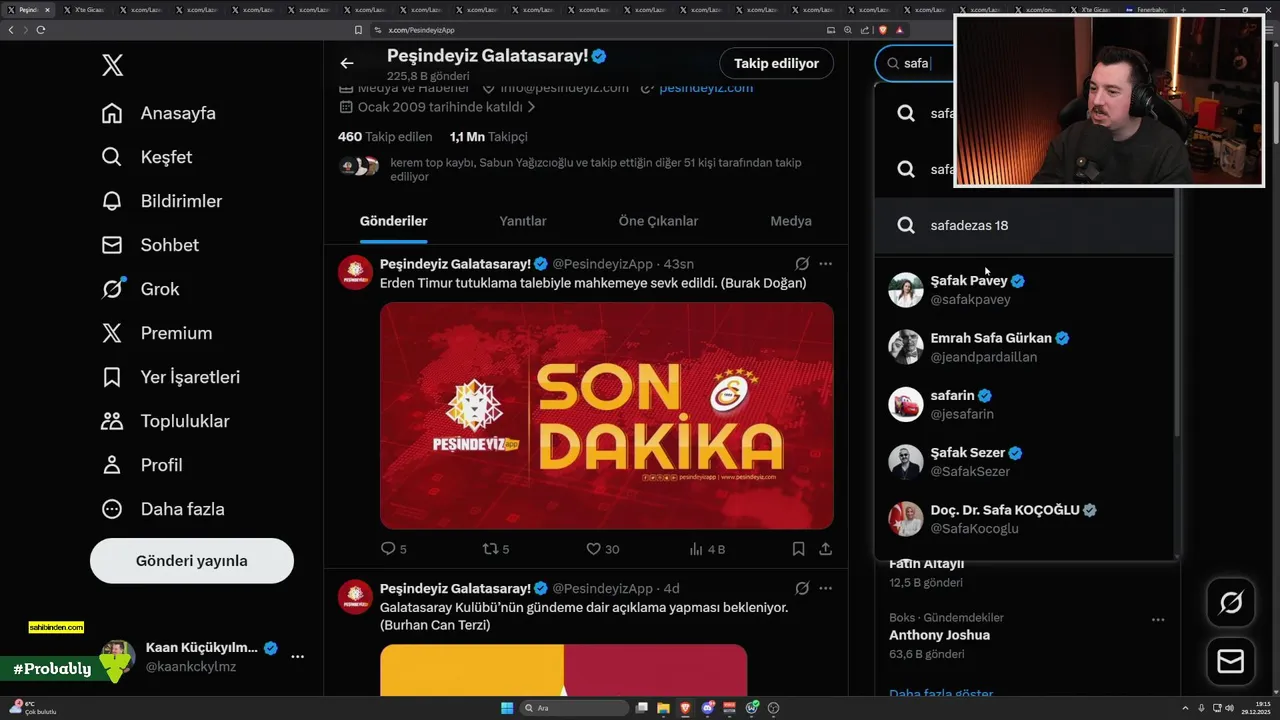Click the @PesindeyizApp handle on the 43sn post
The width and height of the screenshot is (1280, 720).
[602, 264]
